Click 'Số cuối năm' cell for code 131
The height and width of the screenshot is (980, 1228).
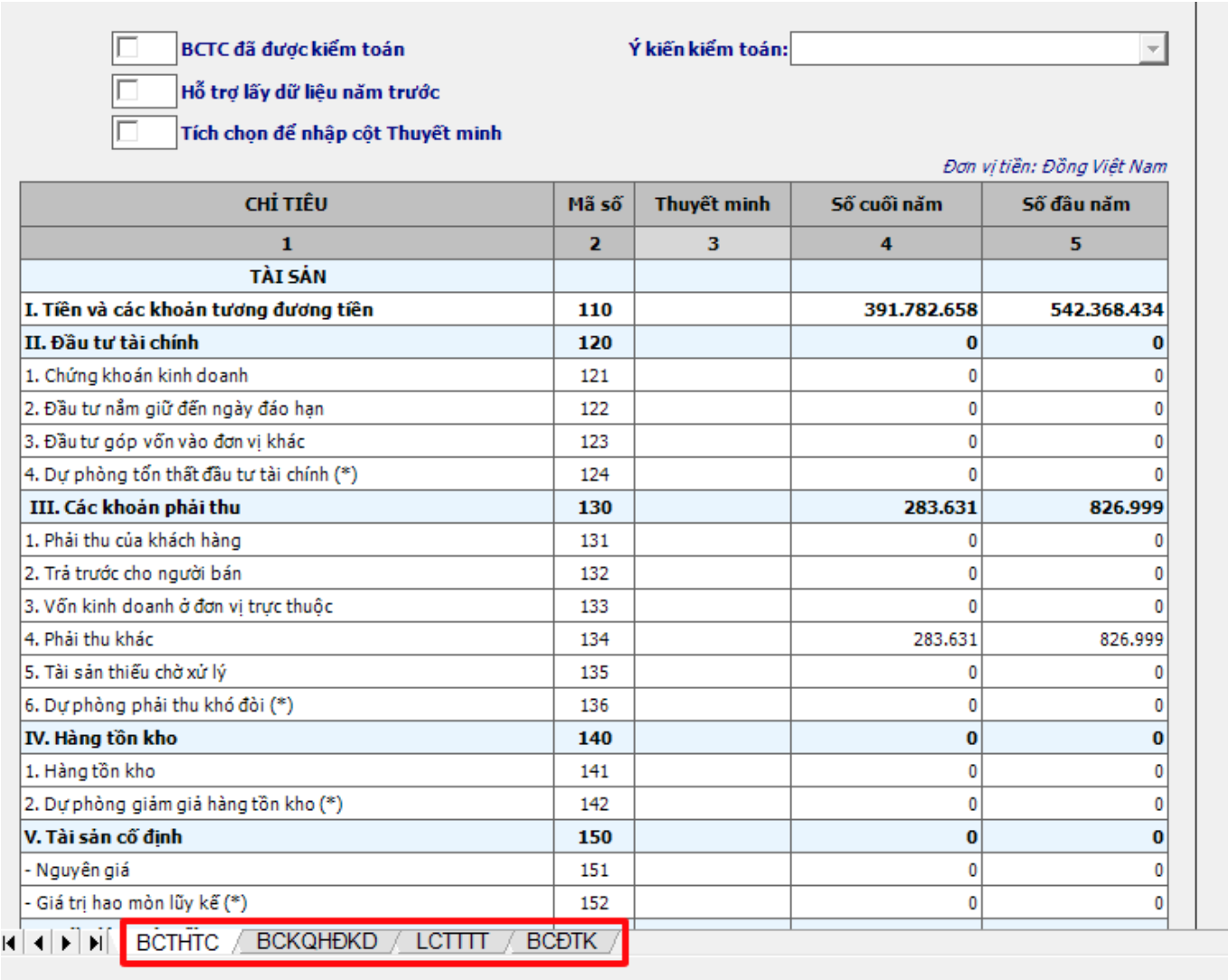pos(886,541)
